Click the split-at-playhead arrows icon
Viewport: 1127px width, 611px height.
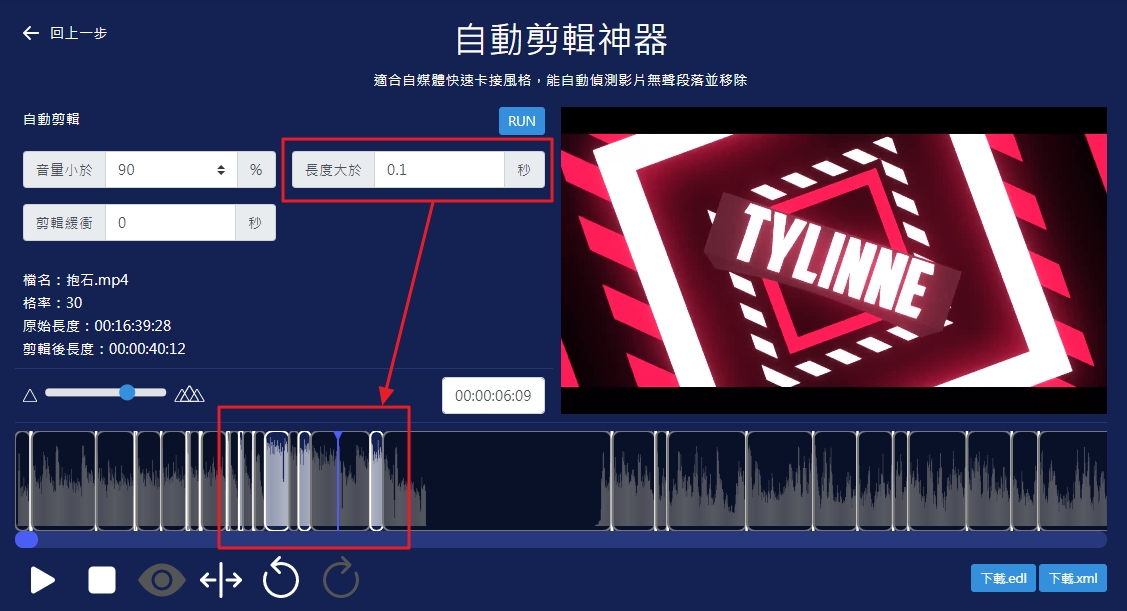[x=221, y=580]
